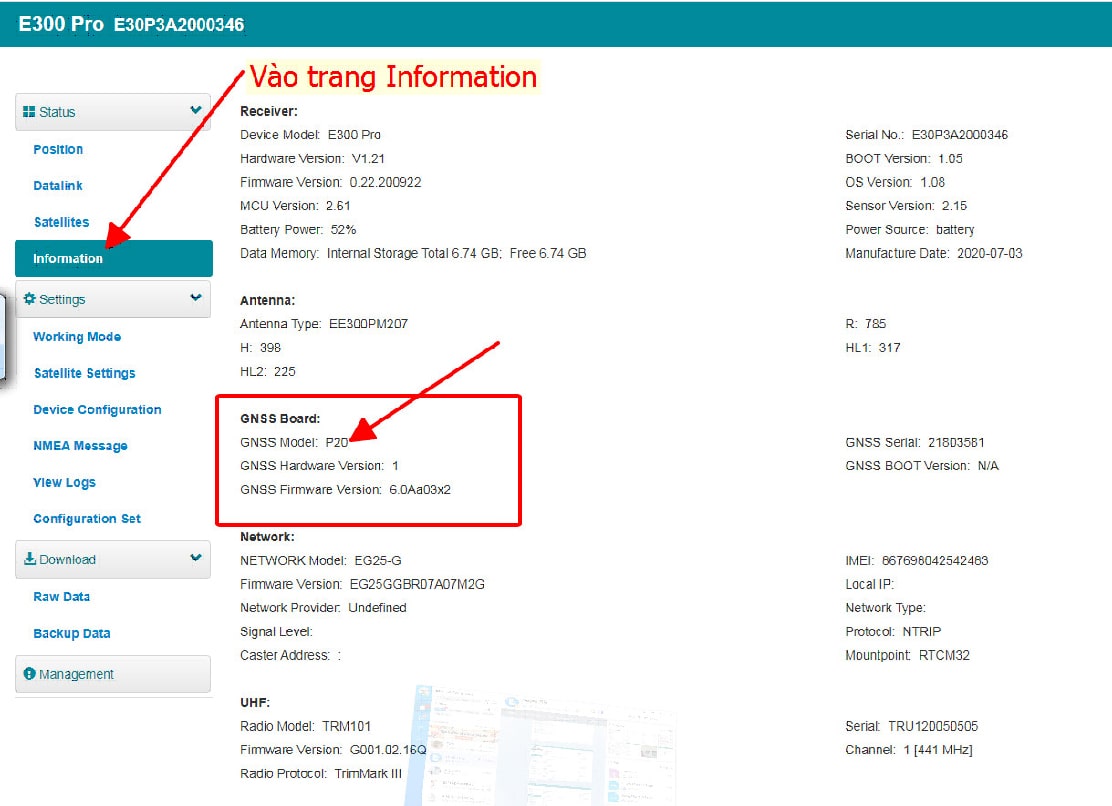The height and width of the screenshot is (806, 1112).
Task: Click antenna R value 785
Action: [x=876, y=324]
